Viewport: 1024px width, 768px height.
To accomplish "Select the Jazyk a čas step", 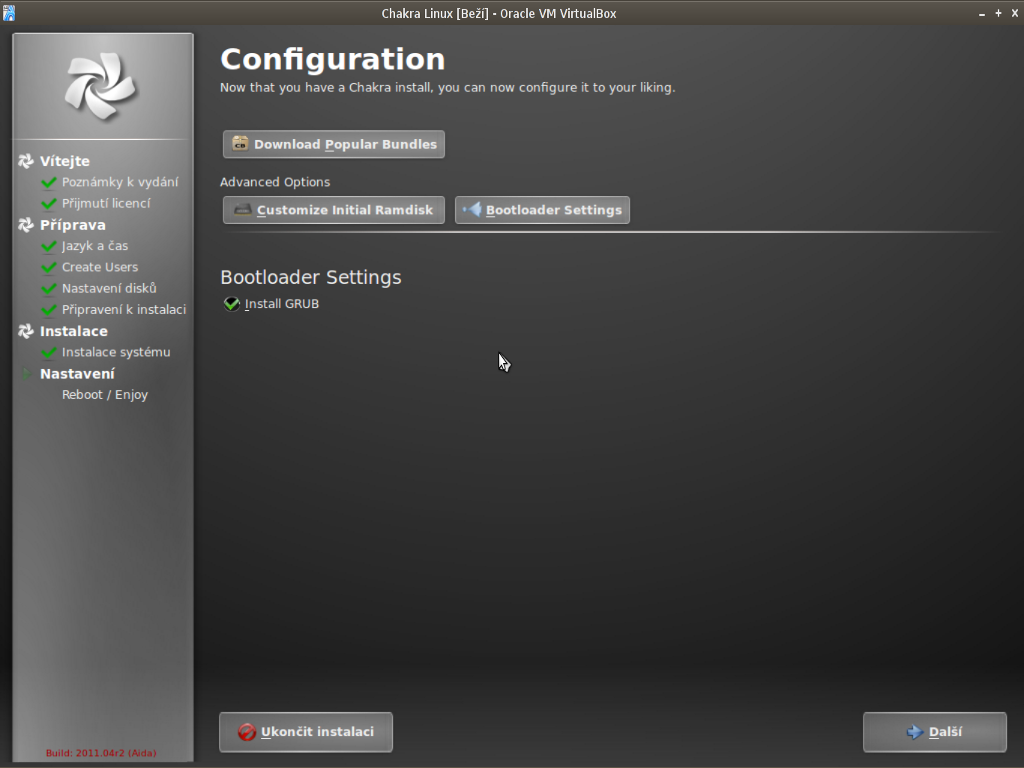I will [x=95, y=246].
